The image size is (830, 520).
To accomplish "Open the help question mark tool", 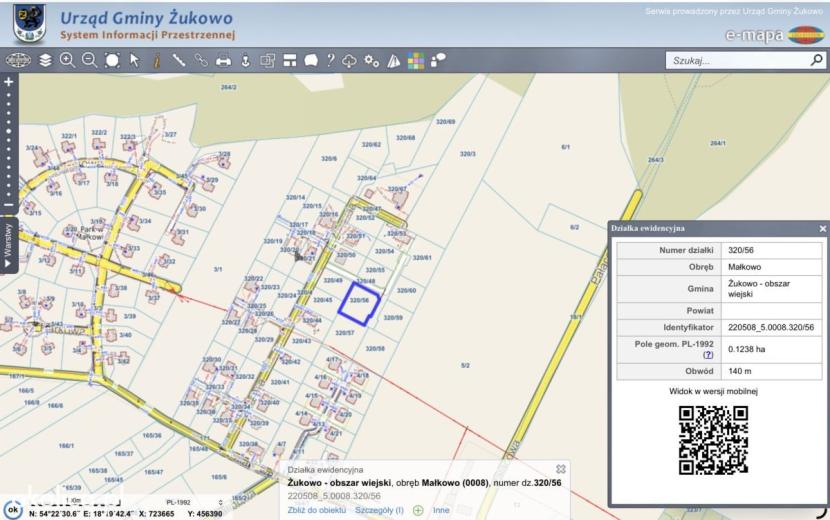I will point(331,60).
